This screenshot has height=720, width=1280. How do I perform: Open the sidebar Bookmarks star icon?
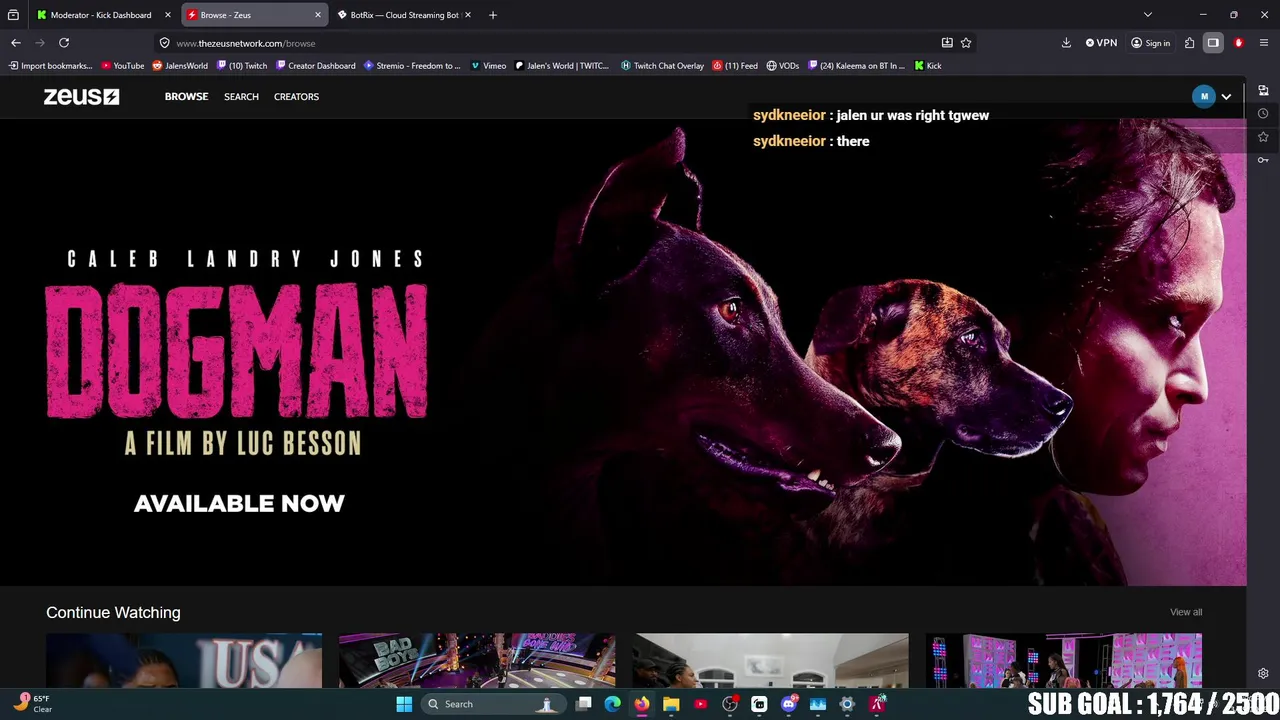1263,137
